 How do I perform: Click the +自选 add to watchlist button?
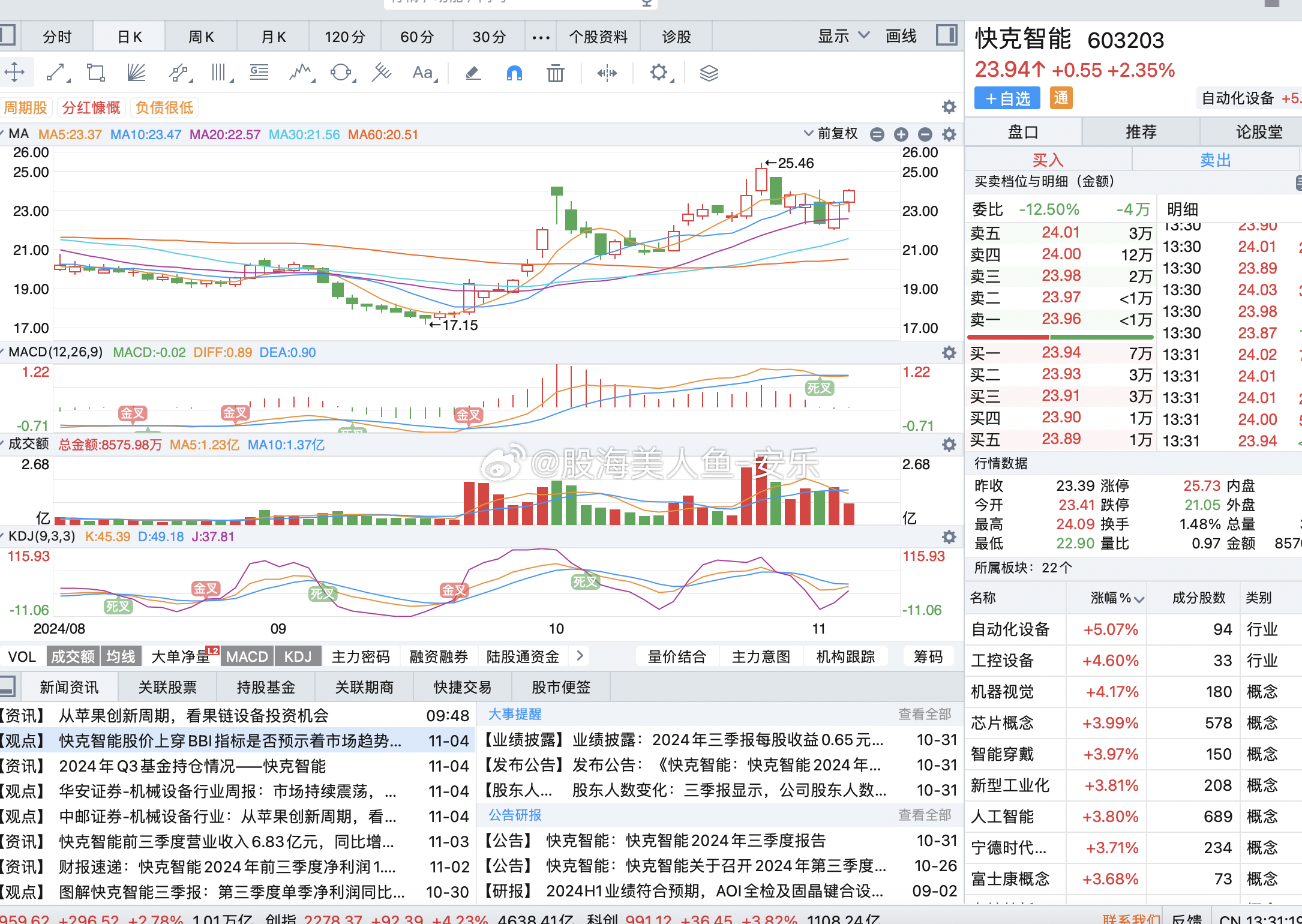(1007, 98)
